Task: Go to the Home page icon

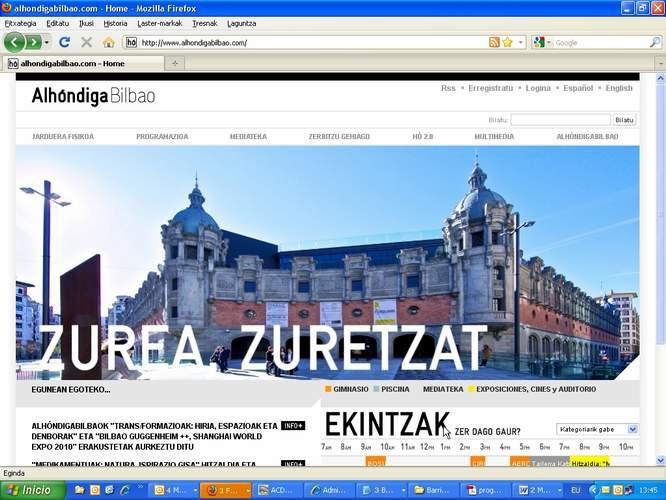Action: pos(109,42)
